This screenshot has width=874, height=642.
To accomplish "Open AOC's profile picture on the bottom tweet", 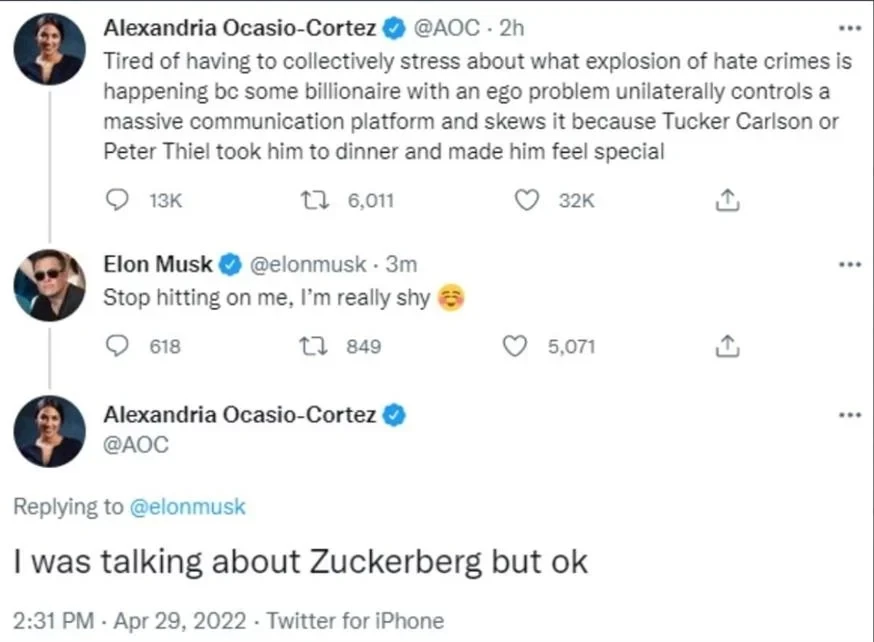I will point(49,432).
